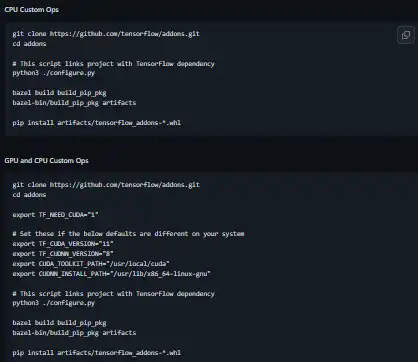Click 'python3 ./configure.py' in the CPU block
Screen dimensions: 418x362
pos(54,73)
